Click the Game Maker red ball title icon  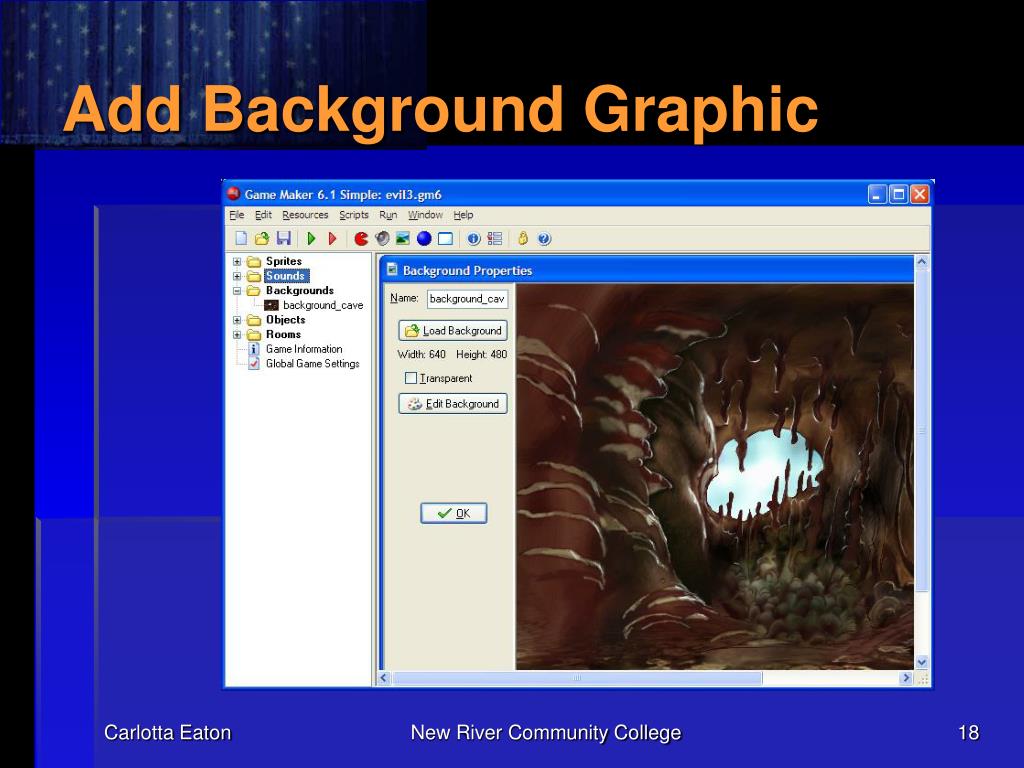[233, 194]
